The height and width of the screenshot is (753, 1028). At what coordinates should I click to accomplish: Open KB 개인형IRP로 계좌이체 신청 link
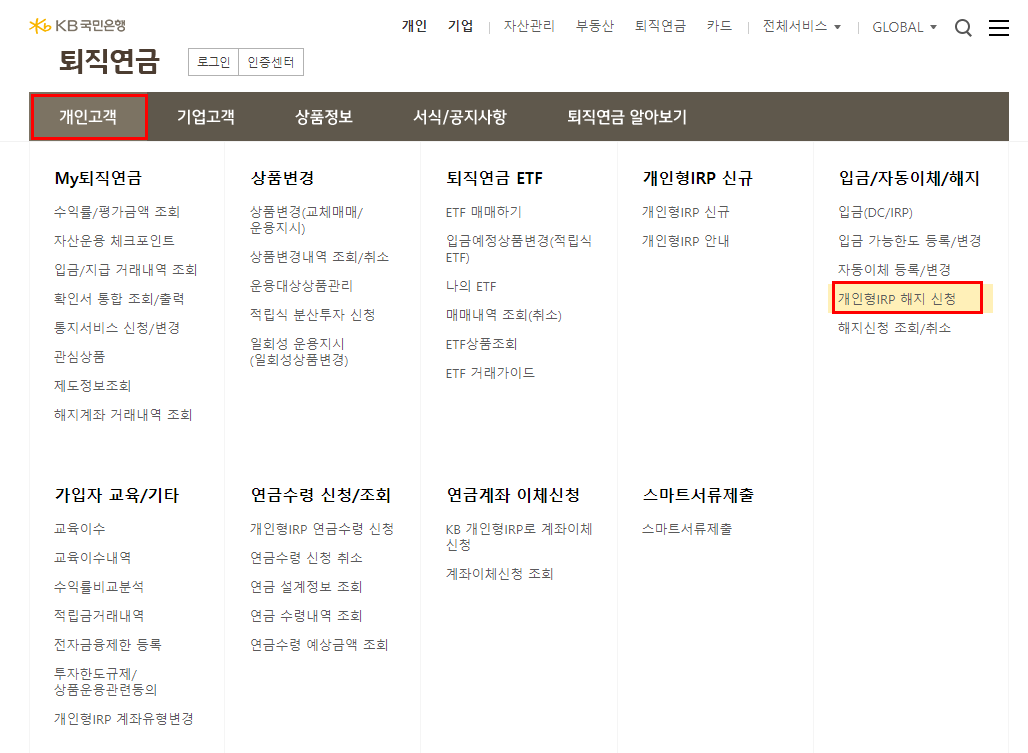click(x=519, y=536)
